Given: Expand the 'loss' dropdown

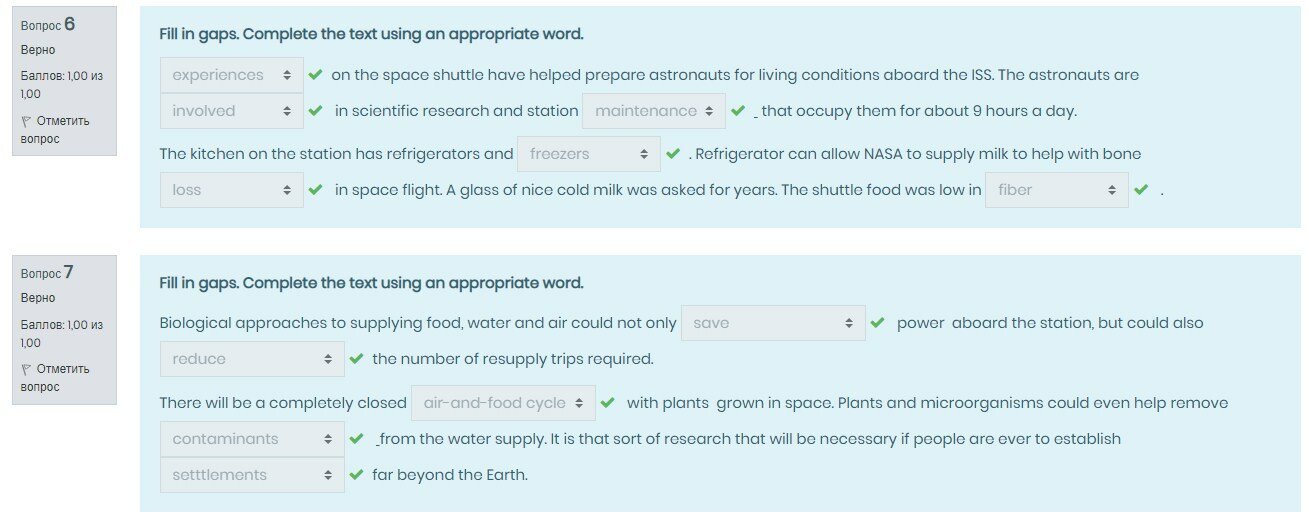Looking at the screenshot, I should pyautogui.click(x=231, y=190).
